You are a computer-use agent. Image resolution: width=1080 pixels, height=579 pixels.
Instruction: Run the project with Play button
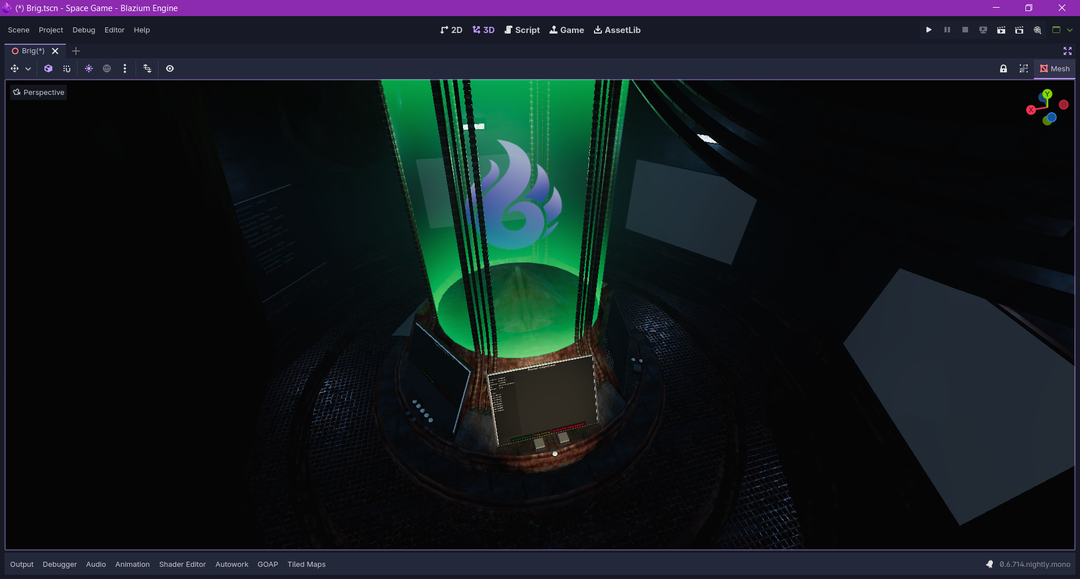tap(928, 30)
